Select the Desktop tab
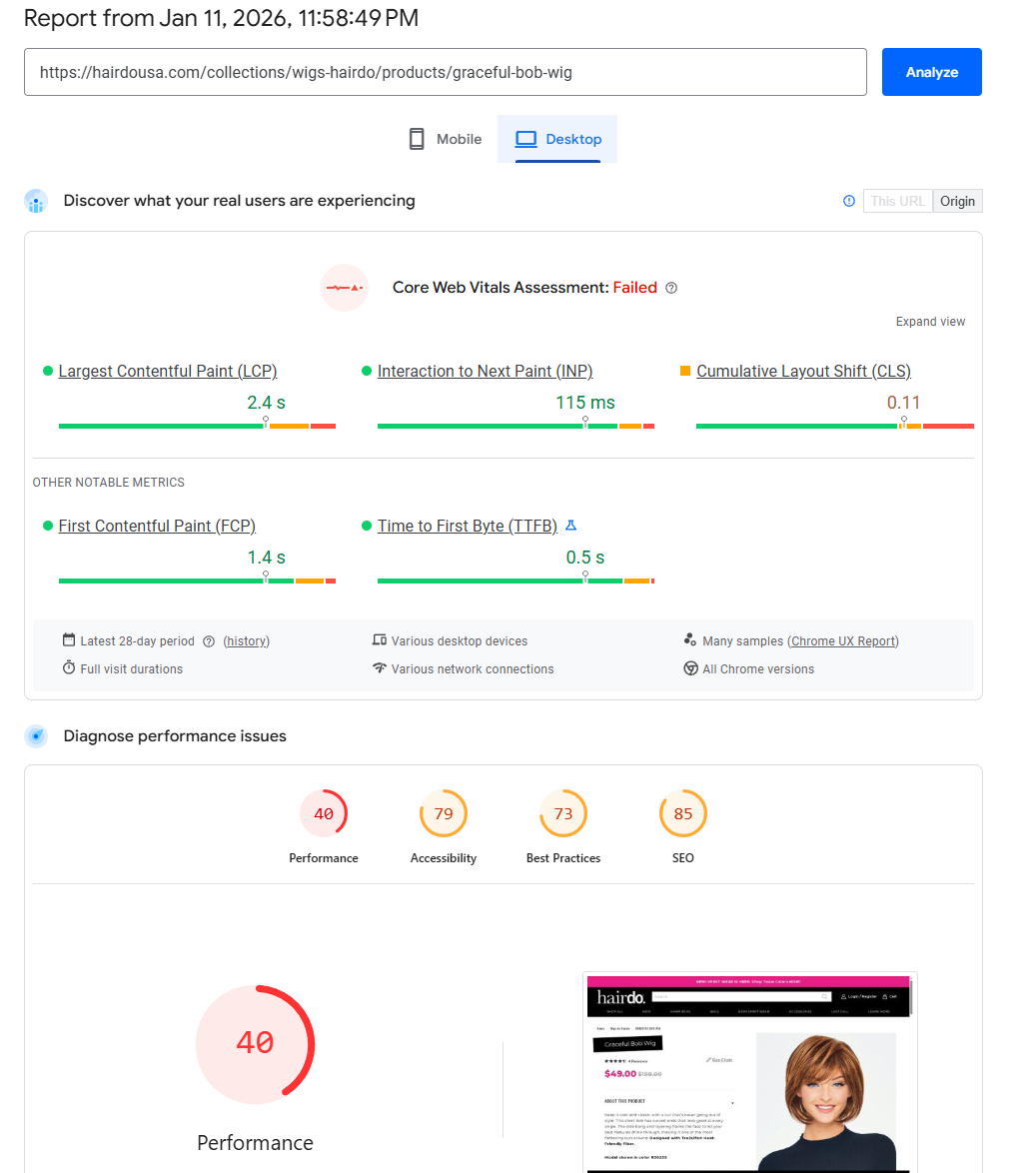The width and height of the screenshot is (1036, 1173). [557, 139]
